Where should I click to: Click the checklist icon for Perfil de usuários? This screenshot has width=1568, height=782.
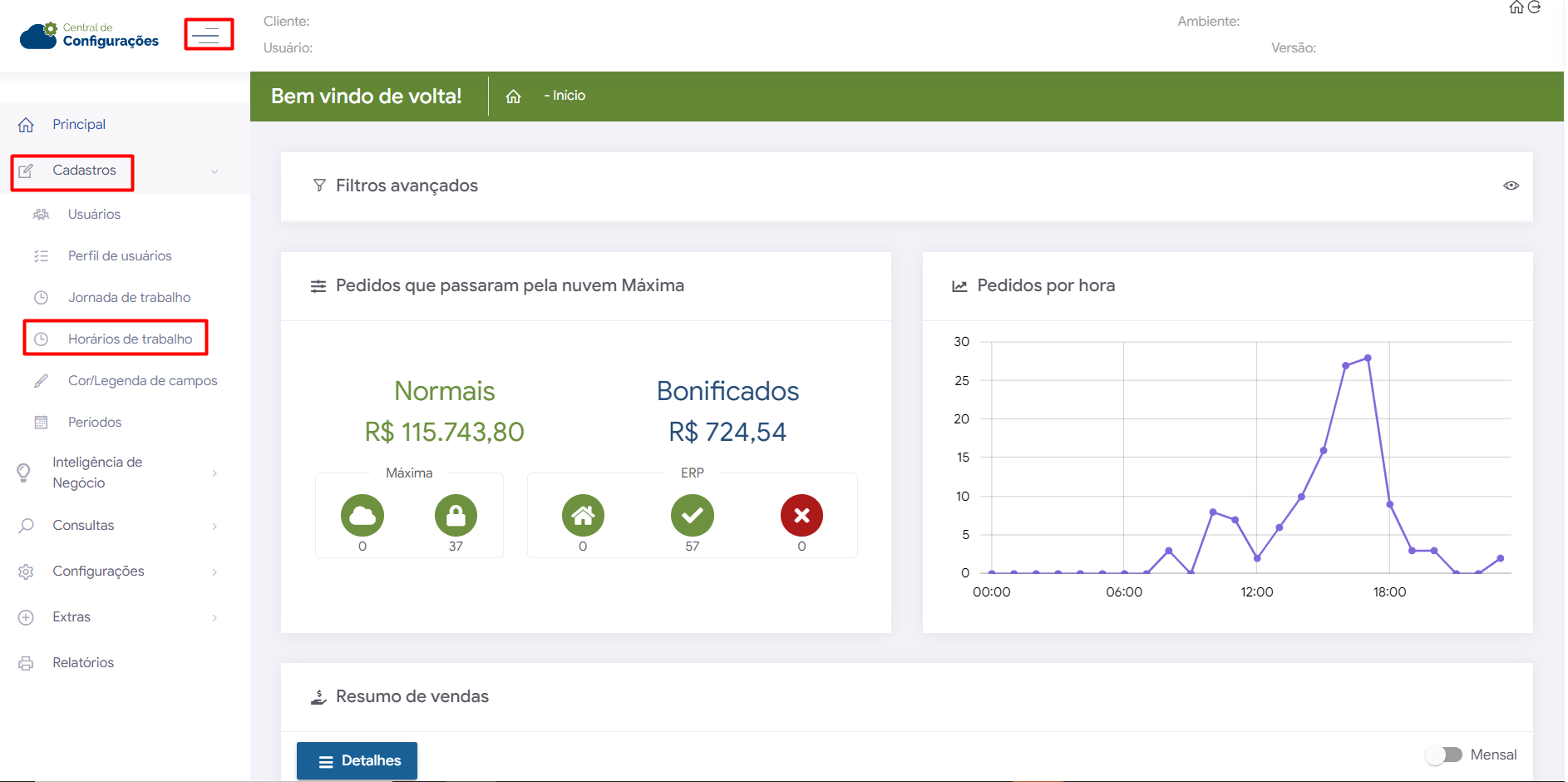[41, 256]
